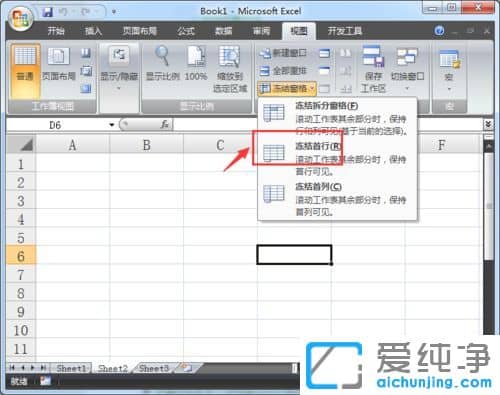Choose 冻结首列(C) freeze first column option
Screen dimensions: 500x395
click(337, 199)
